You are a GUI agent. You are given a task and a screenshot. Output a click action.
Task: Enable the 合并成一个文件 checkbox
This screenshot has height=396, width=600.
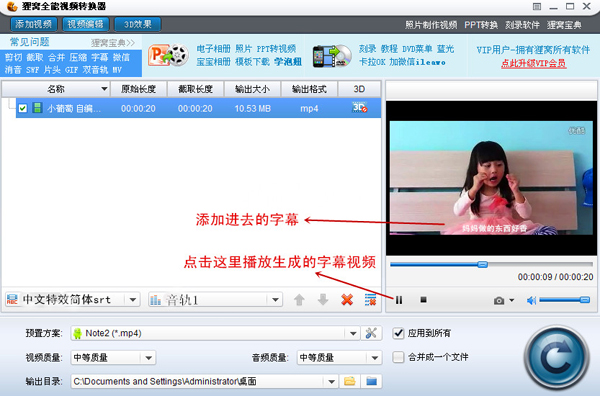click(x=398, y=357)
